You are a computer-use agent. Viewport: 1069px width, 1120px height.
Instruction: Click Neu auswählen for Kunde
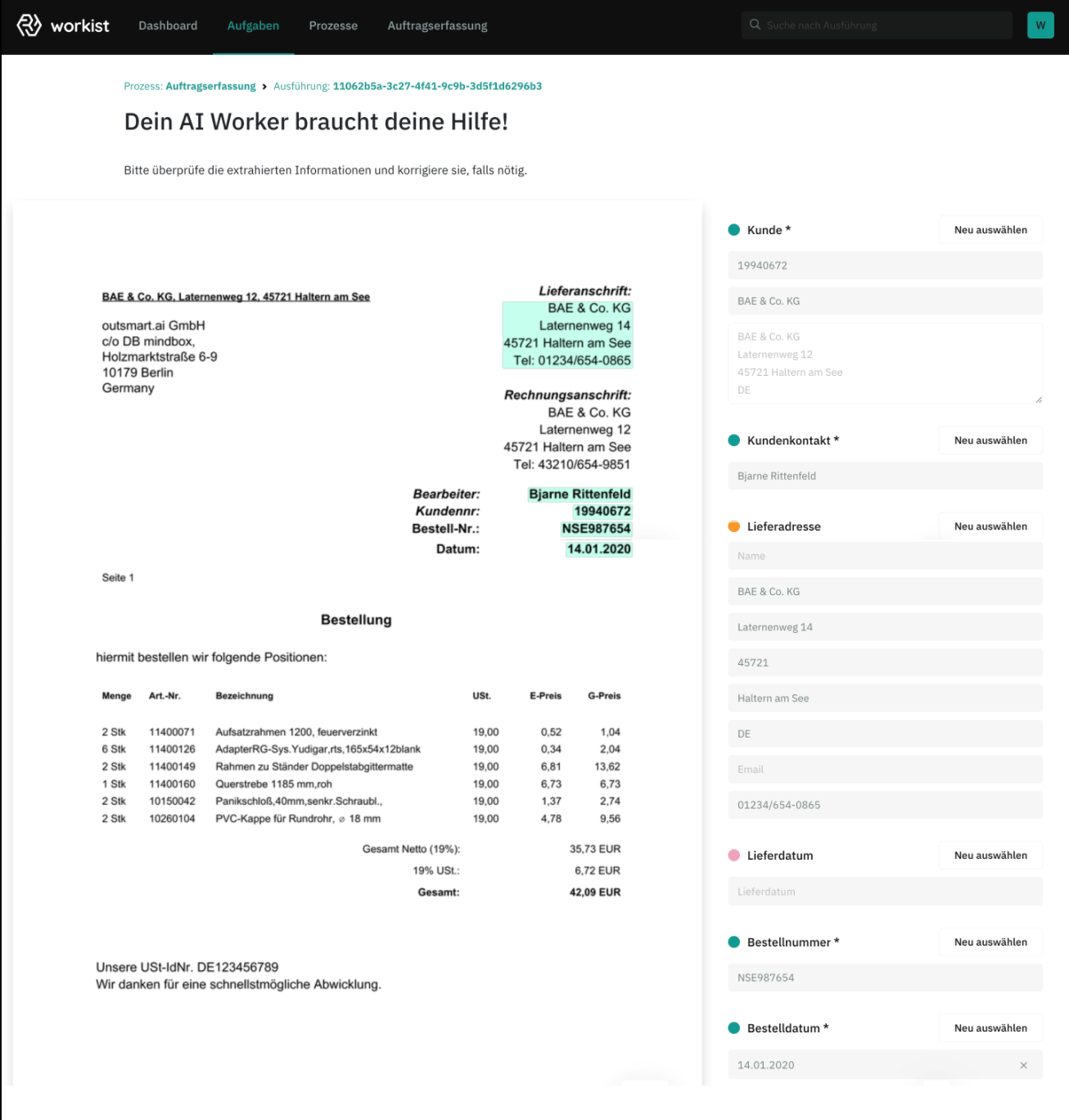pos(990,230)
